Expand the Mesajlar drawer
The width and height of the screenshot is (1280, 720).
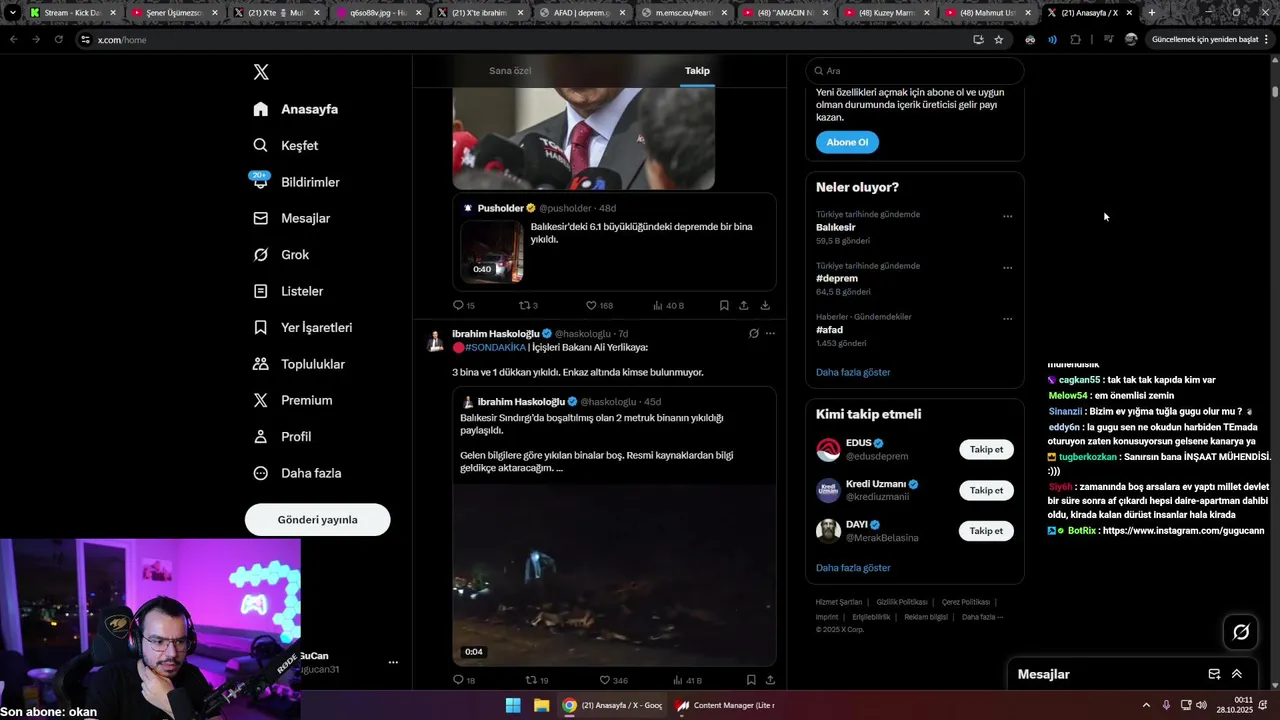1237,674
